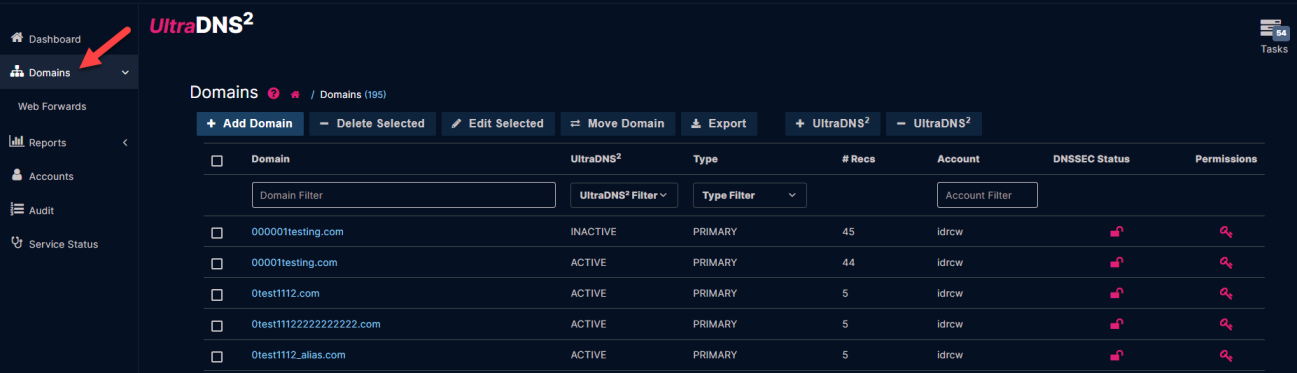Check the box for 000001testing.com
The width and height of the screenshot is (1297, 373).
[x=217, y=233]
